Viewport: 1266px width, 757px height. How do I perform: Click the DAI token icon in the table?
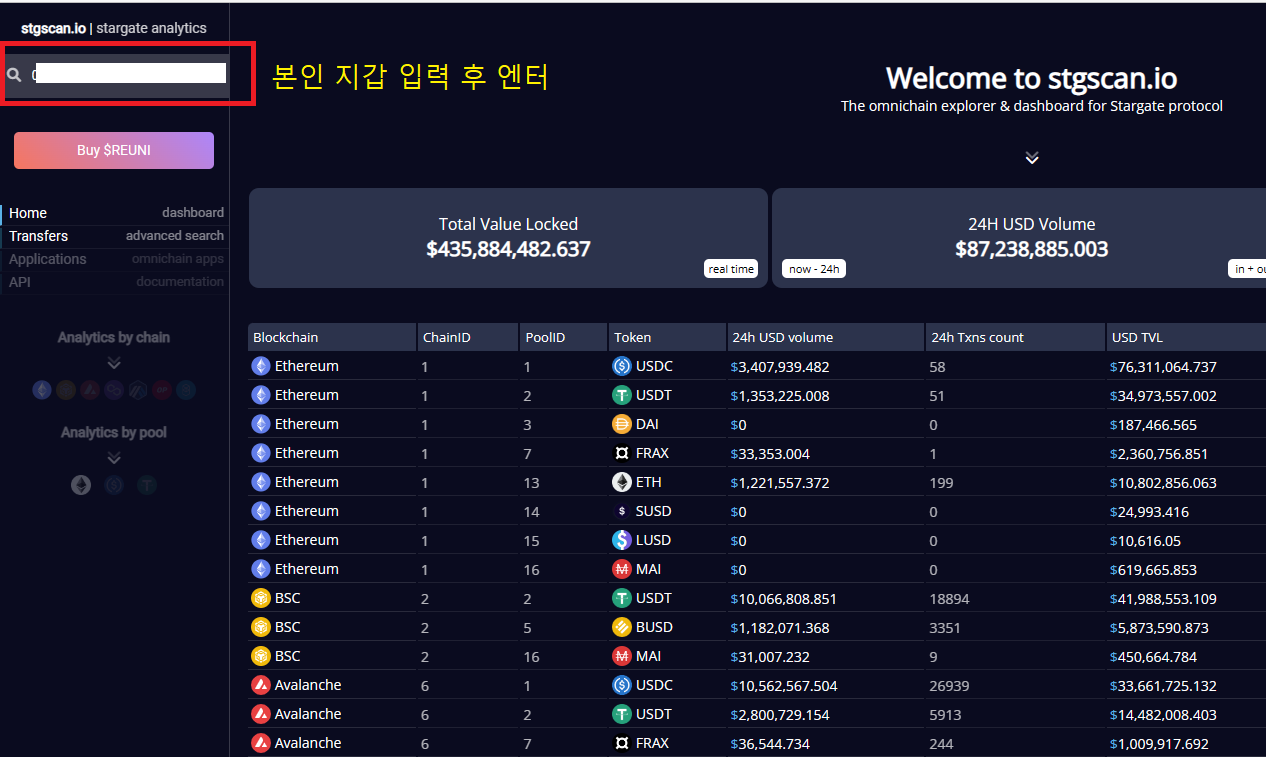click(622, 424)
